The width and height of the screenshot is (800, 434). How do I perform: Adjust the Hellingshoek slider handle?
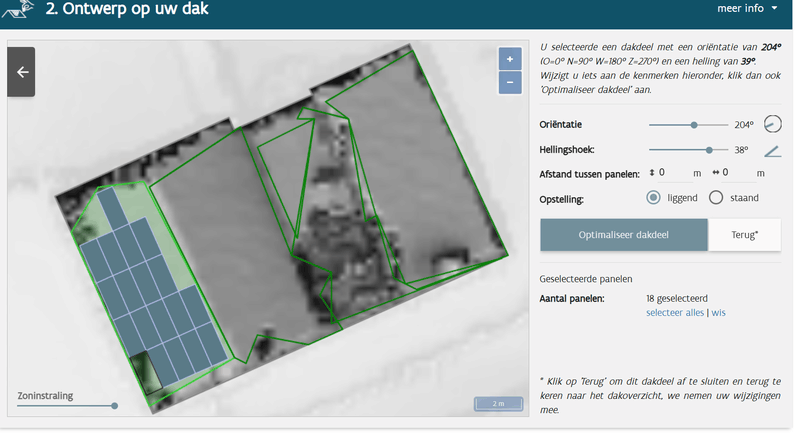click(x=709, y=150)
